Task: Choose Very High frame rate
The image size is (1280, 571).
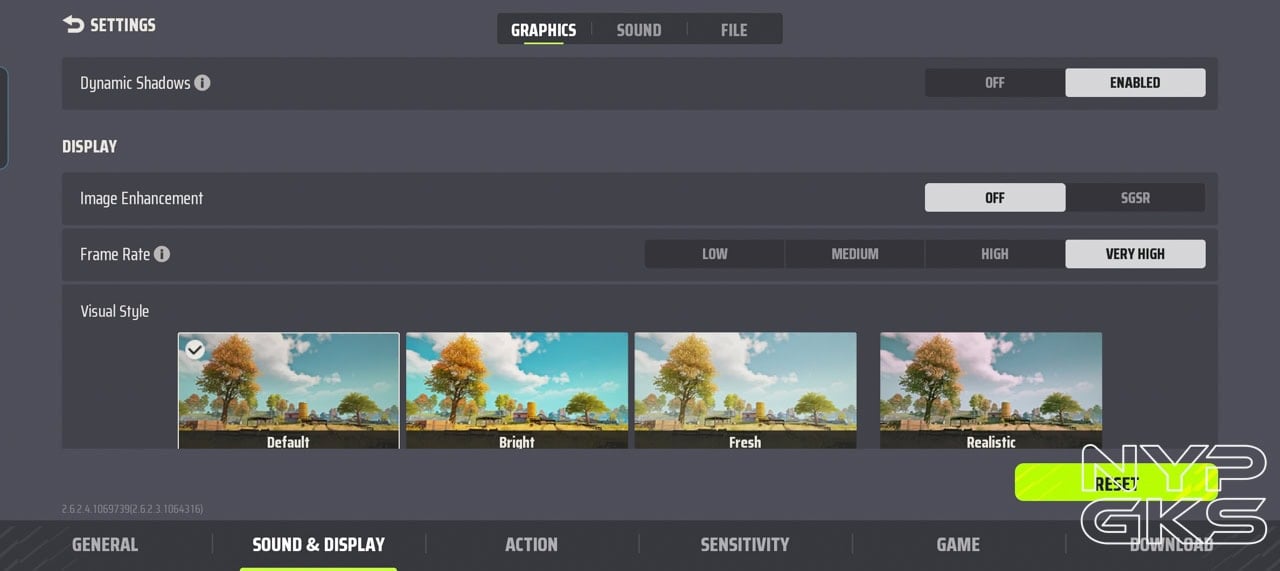Action: pos(1134,254)
